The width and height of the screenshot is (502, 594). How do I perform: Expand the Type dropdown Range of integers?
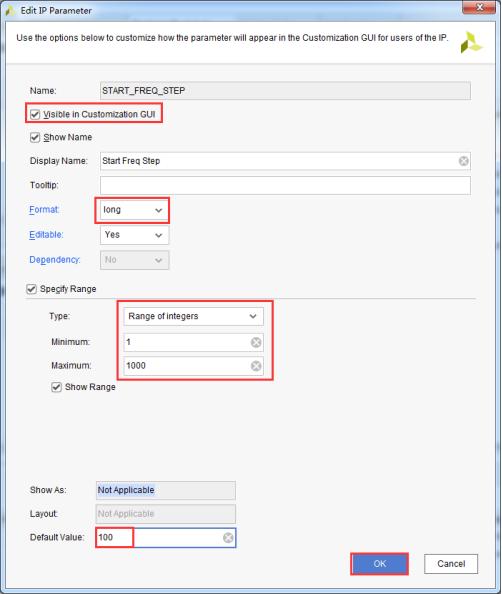193,316
